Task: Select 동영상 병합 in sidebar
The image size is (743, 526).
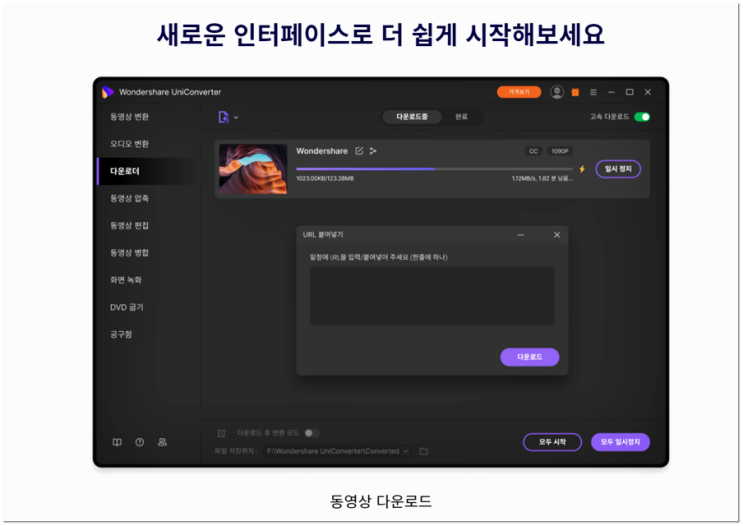Action: (x=129, y=253)
